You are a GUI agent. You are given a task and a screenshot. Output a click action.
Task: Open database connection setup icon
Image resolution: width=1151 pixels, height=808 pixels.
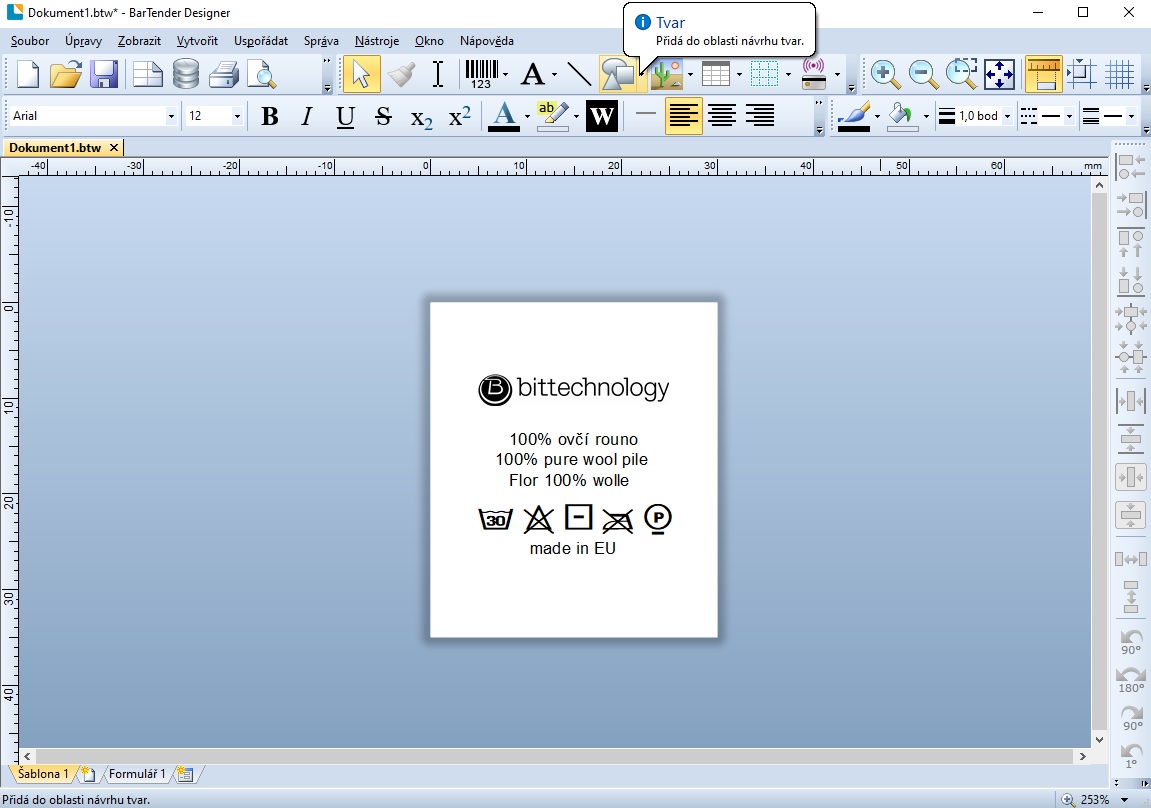point(186,74)
